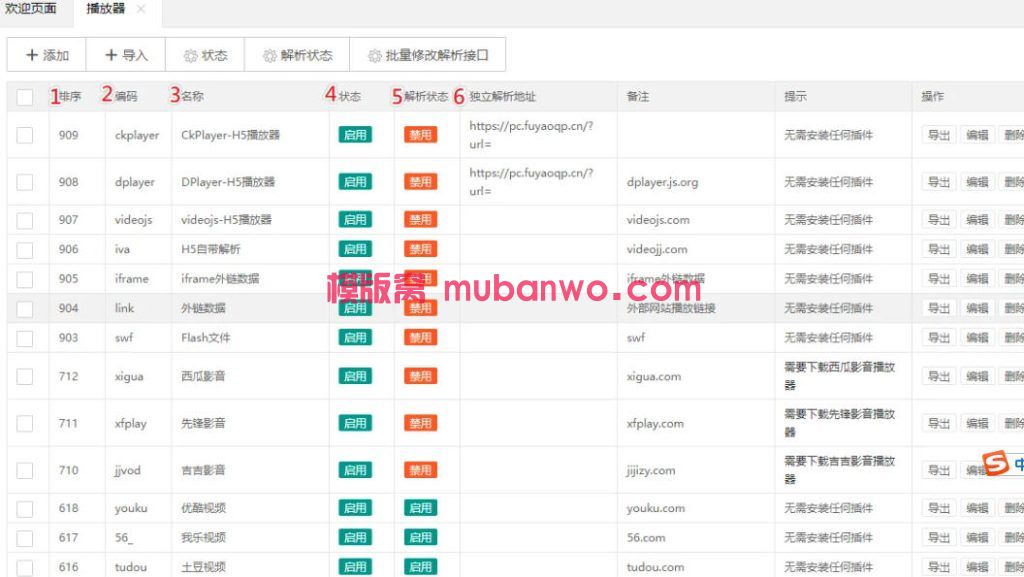
Task: Click 编辑 for the dplayer row
Action: pyautogui.click(x=977, y=182)
